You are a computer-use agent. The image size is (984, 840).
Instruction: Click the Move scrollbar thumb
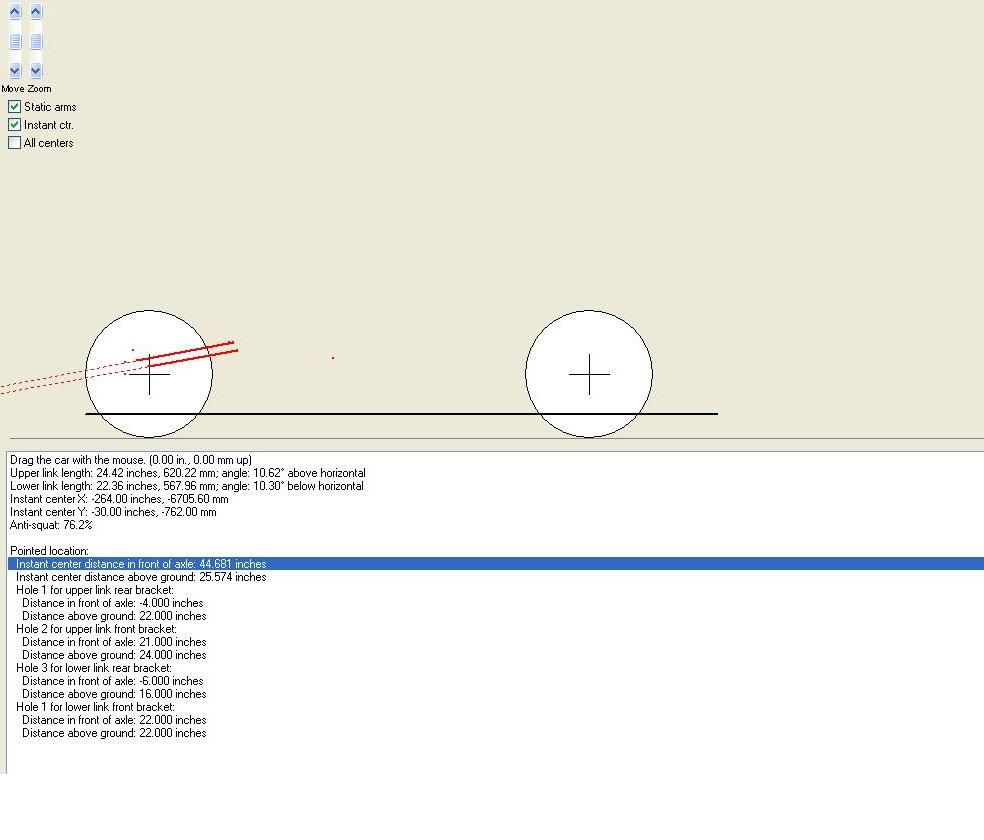(15, 42)
